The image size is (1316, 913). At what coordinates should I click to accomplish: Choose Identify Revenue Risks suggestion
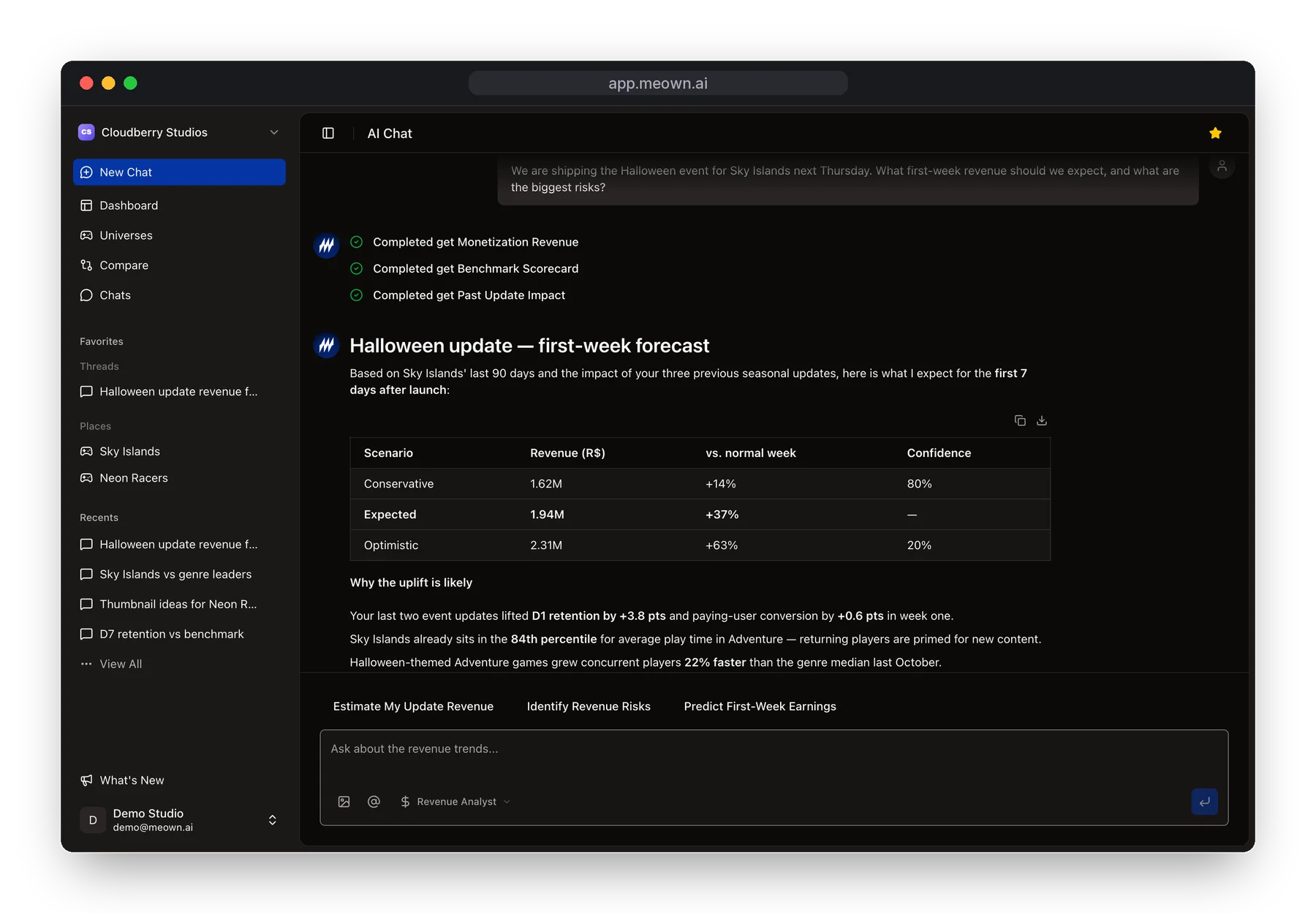[589, 707]
